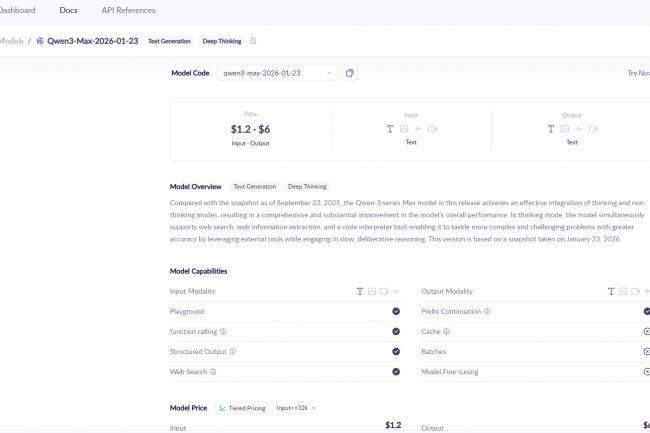The width and height of the screenshot is (650, 433).
Task: Click the document icon beside the Deep Thinking tag
Action: coord(253,41)
